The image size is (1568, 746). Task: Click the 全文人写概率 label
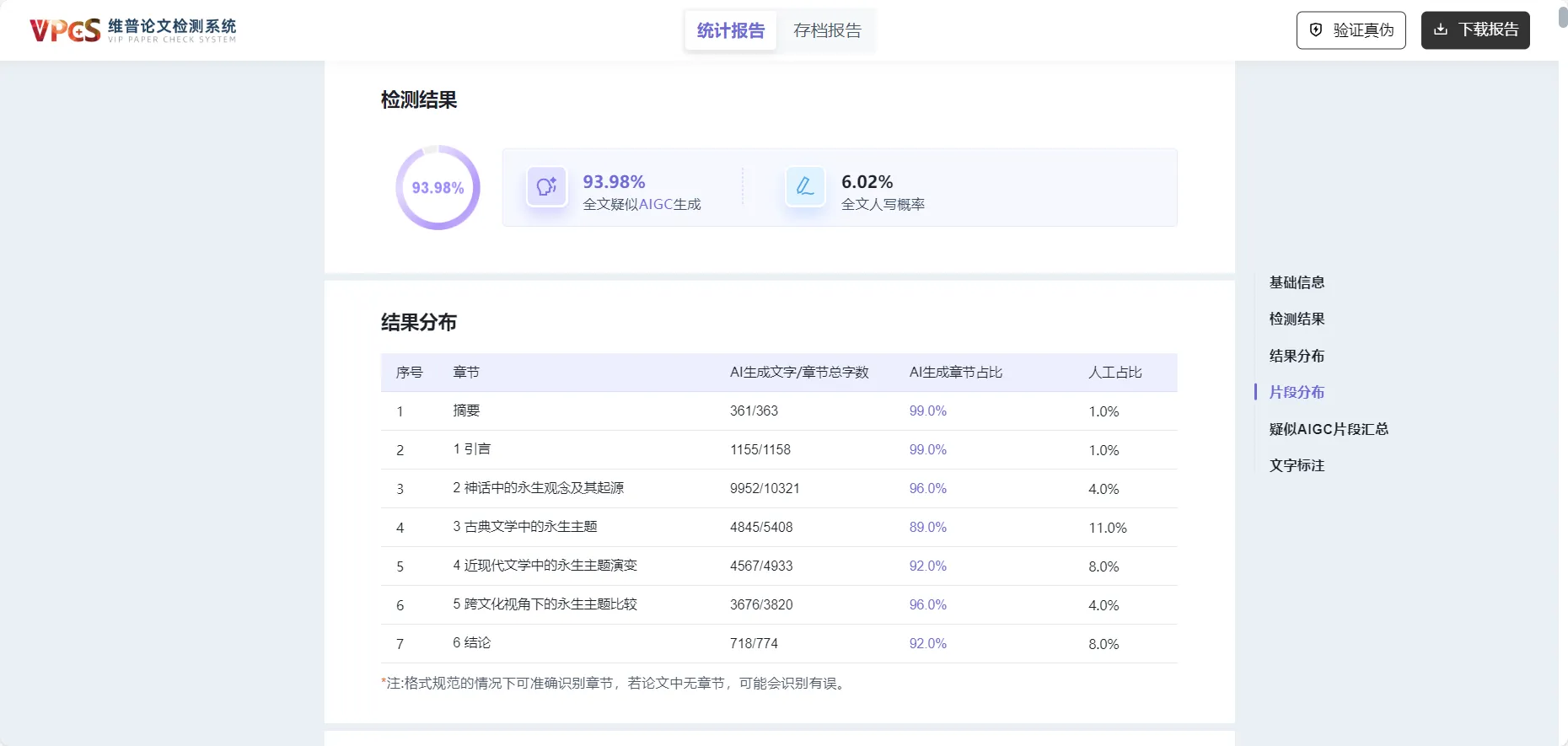pos(883,204)
